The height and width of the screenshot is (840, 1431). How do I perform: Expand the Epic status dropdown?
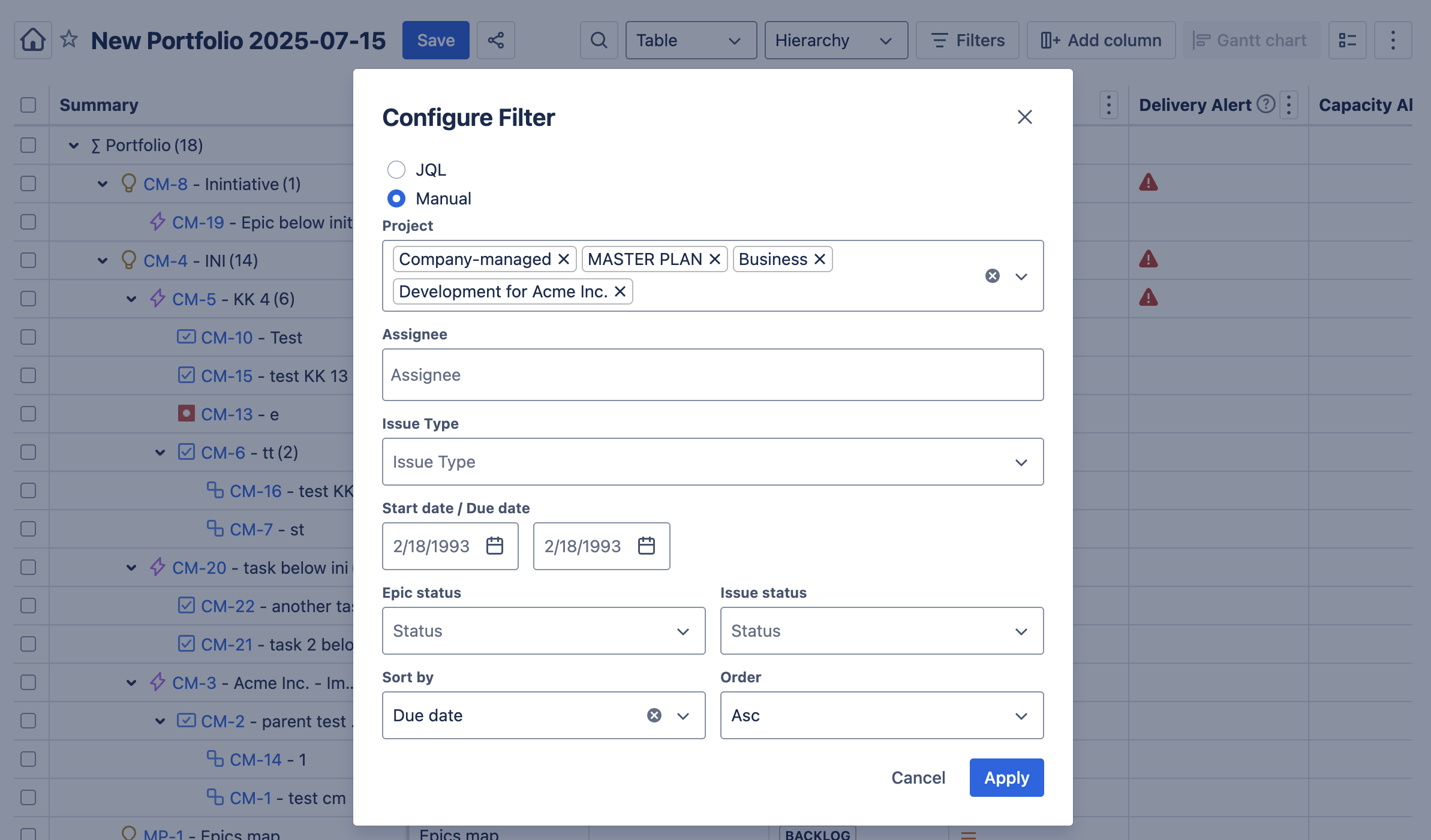(543, 631)
